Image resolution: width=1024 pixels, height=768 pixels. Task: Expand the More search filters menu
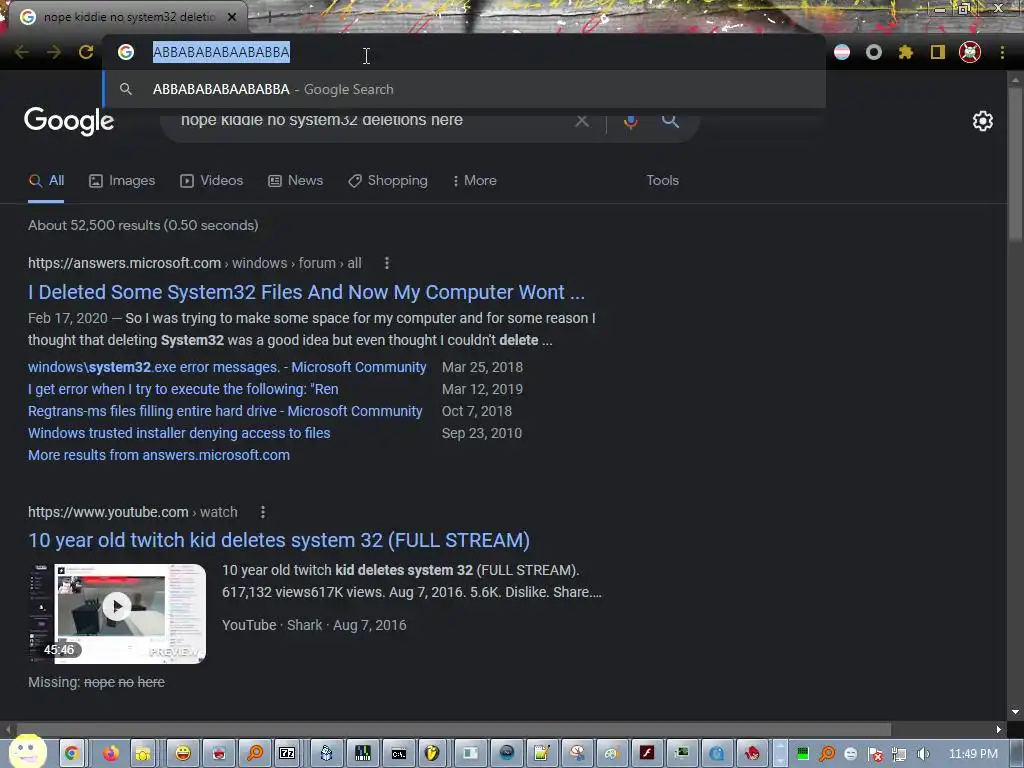click(x=475, y=180)
